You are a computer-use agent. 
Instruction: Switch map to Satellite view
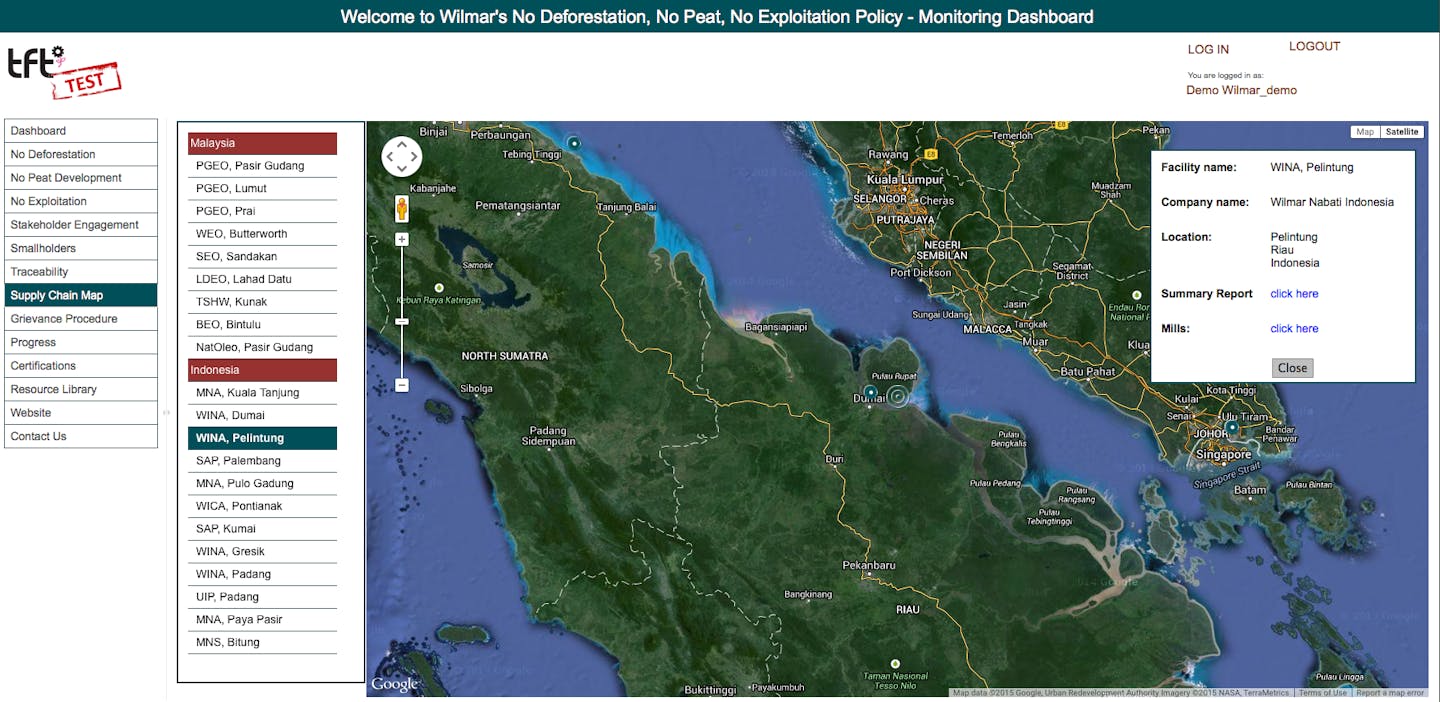pos(1401,132)
